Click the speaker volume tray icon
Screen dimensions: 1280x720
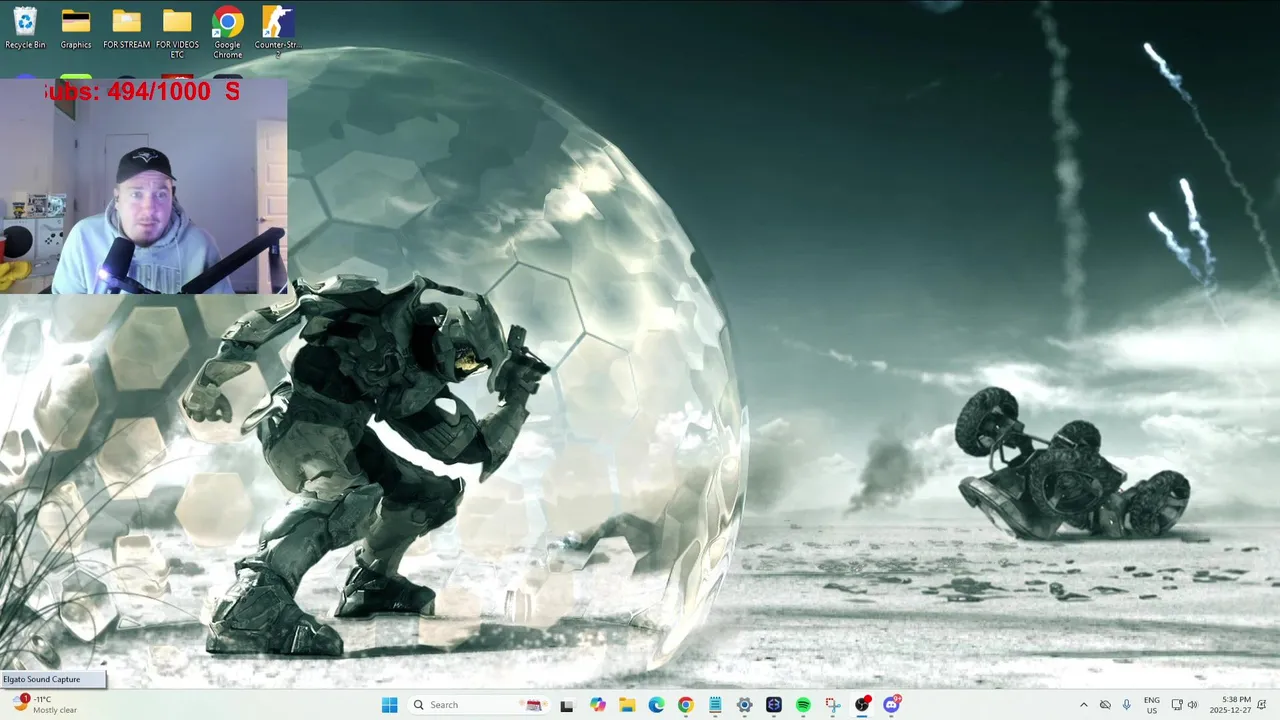pos(1192,705)
